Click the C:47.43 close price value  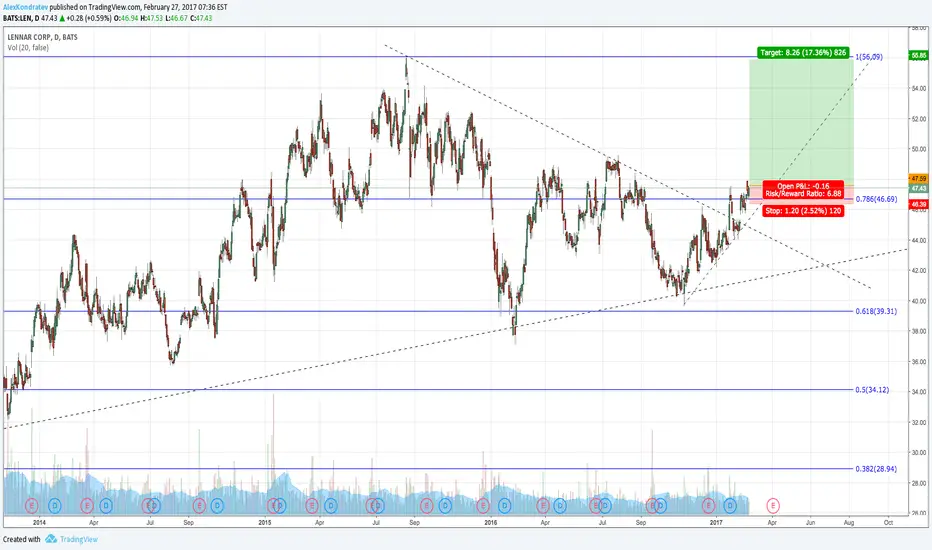(201, 18)
